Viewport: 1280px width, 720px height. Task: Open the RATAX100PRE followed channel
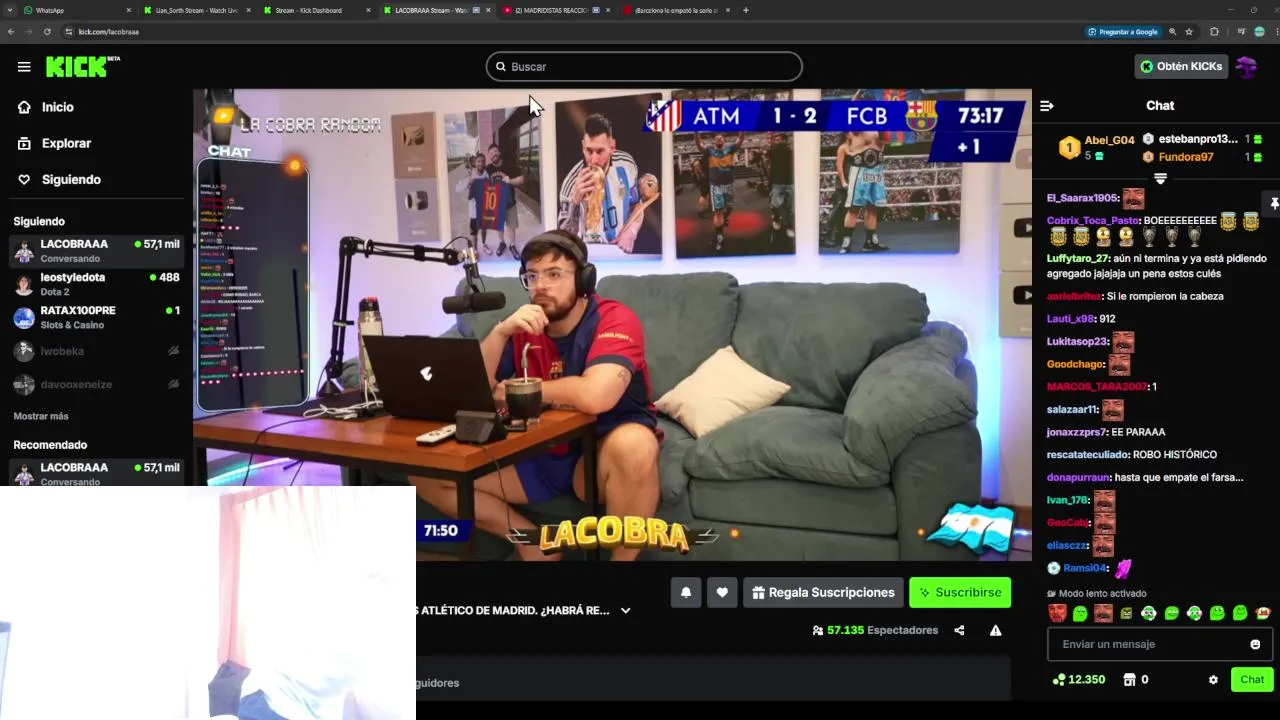pos(96,317)
